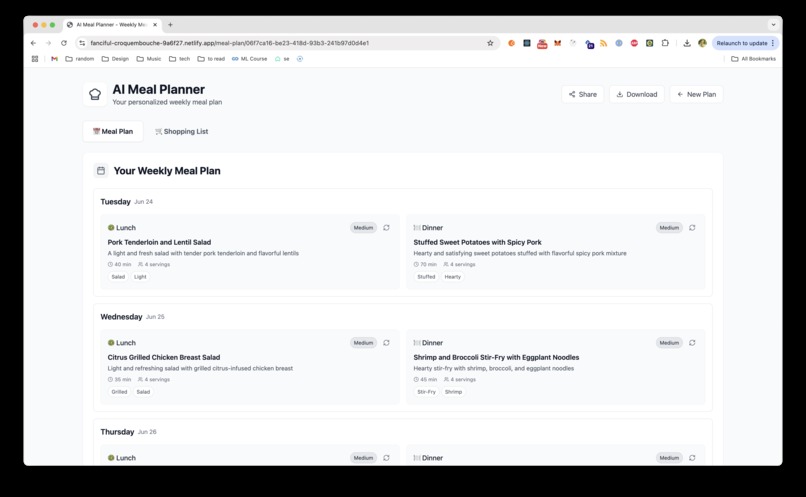Screen dimensions: 806x497
Task: Switch to the Meal Plan tab
Action: (113, 132)
